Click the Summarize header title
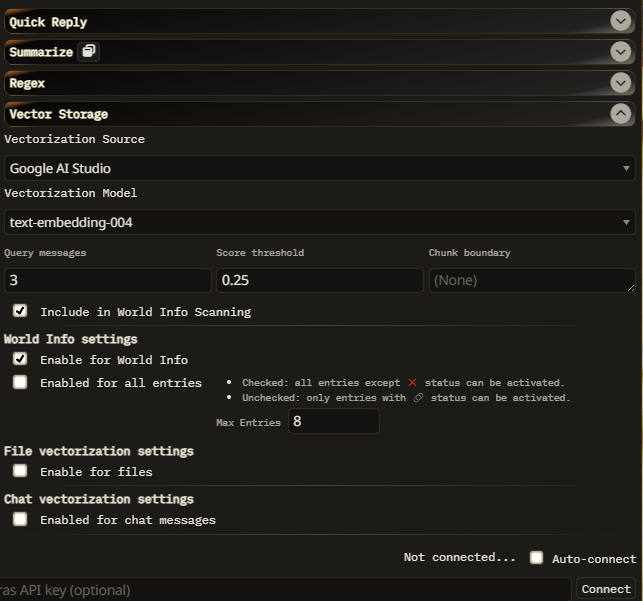643x601 pixels. [x=41, y=52]
